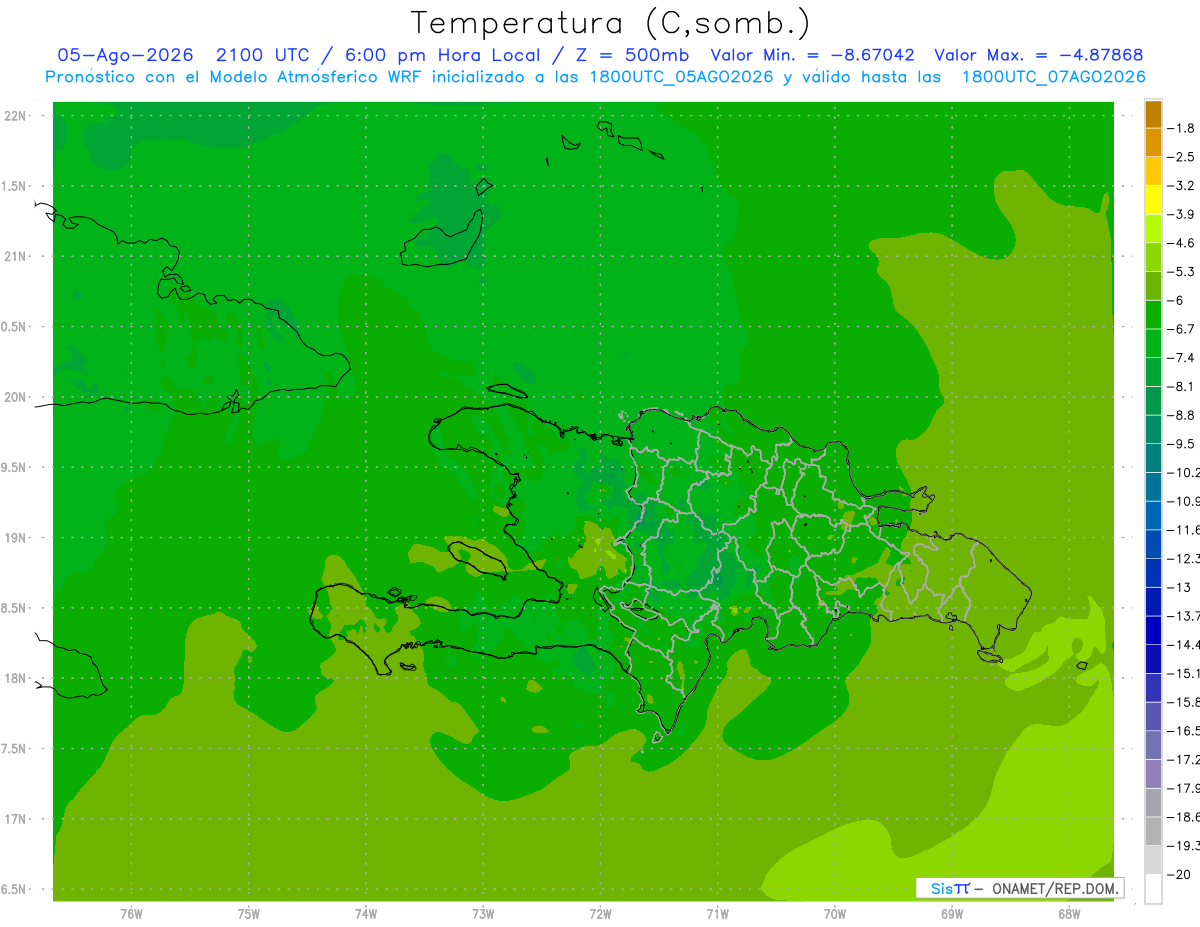This screenshot has width=1200, height=927.
Task: Click the "-9.5" colorbar value
Action: (x=1182, y=444)
